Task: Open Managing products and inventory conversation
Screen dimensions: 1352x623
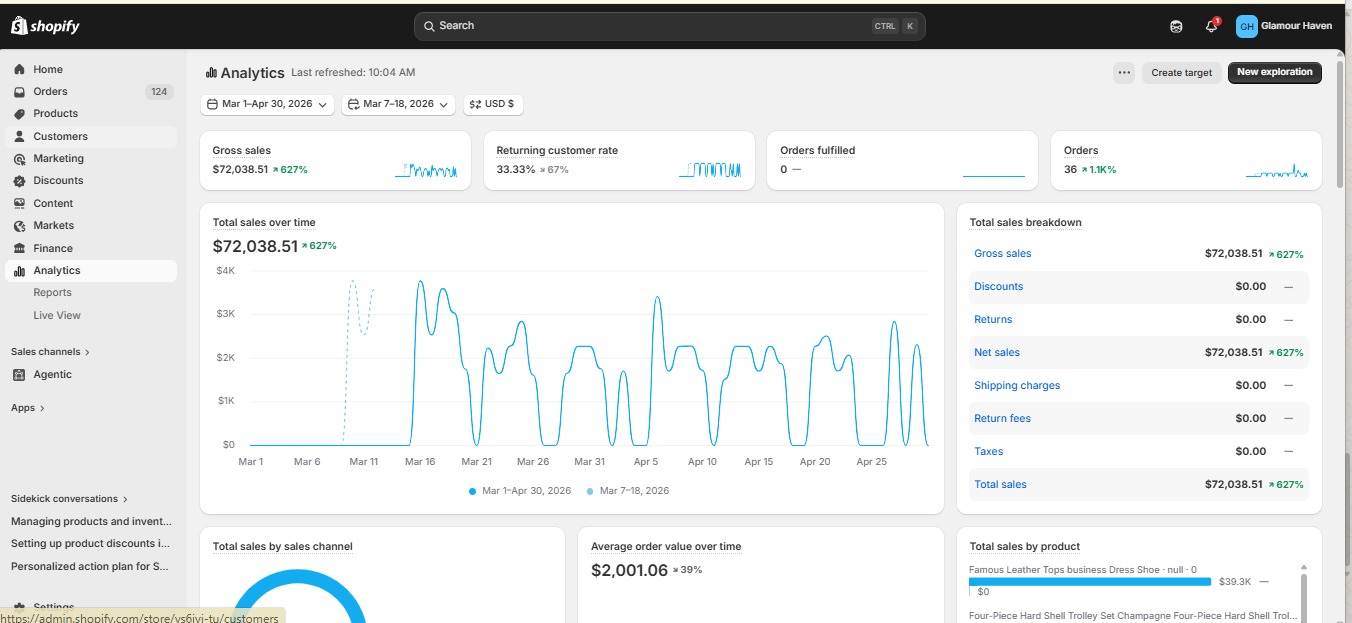Action: click(x=91, y=522)
